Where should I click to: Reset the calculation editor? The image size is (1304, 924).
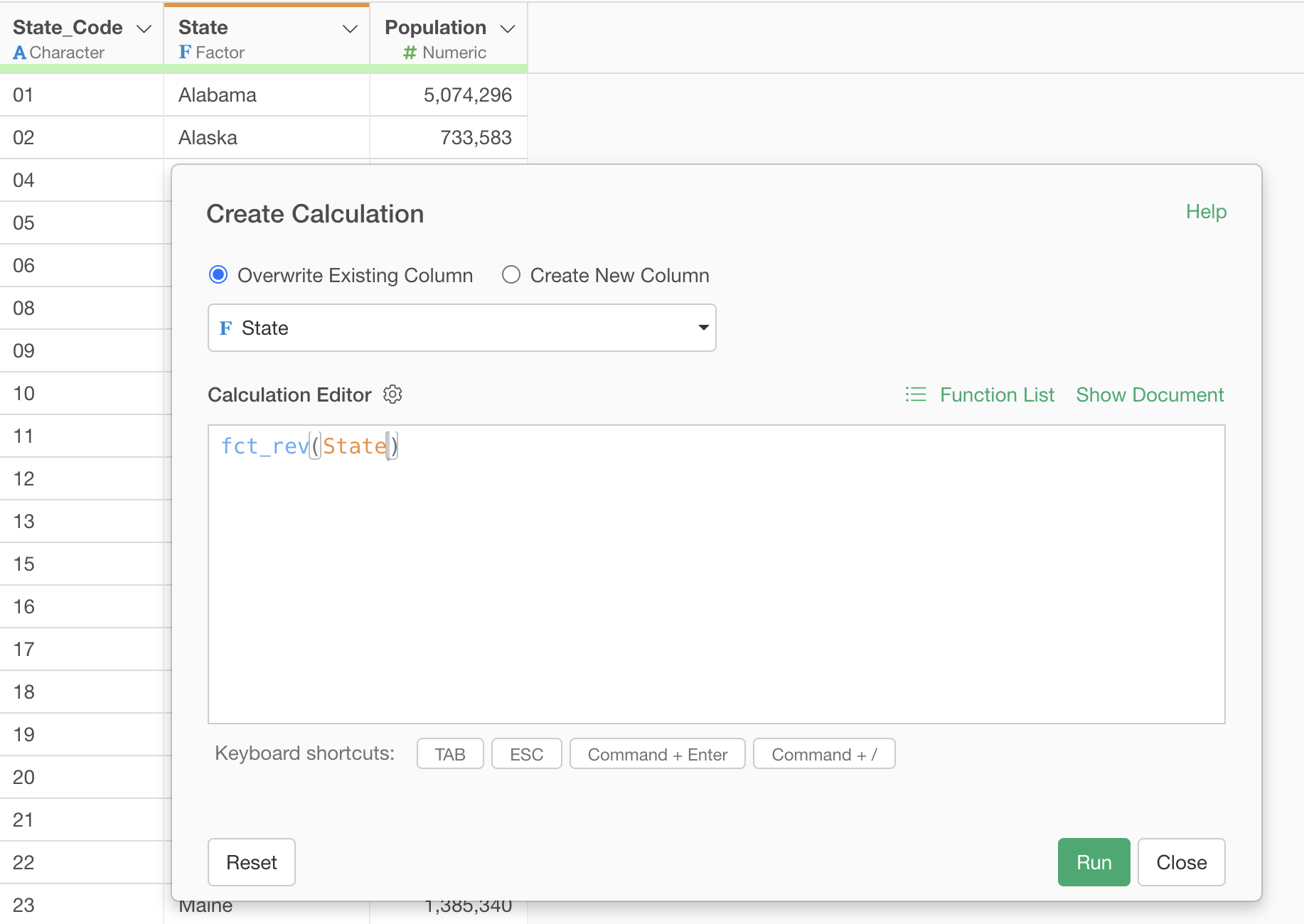(252, 862)
